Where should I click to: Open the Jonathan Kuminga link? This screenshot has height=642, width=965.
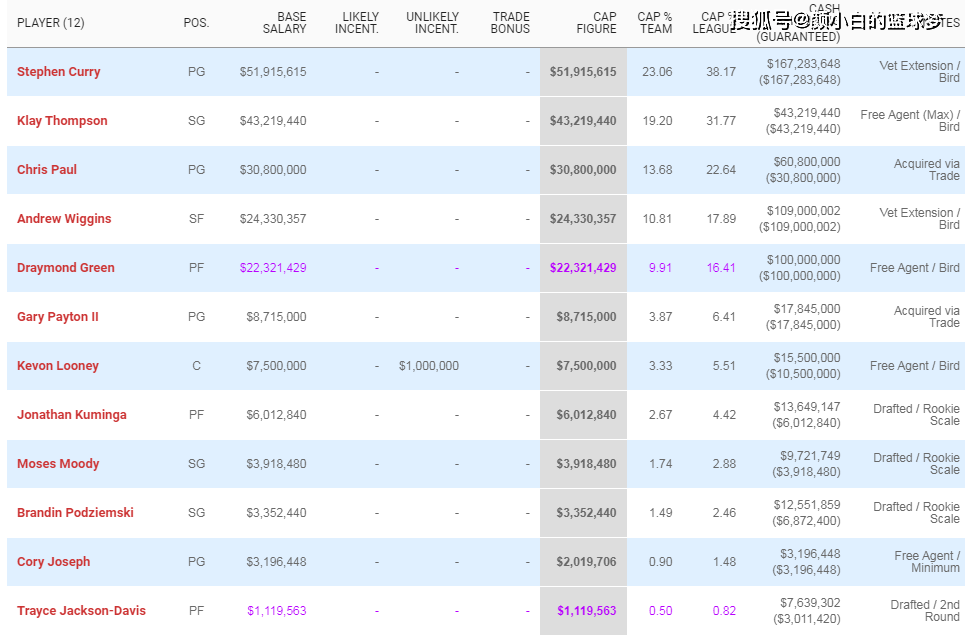pyautogui.click(x=72, y=414)
